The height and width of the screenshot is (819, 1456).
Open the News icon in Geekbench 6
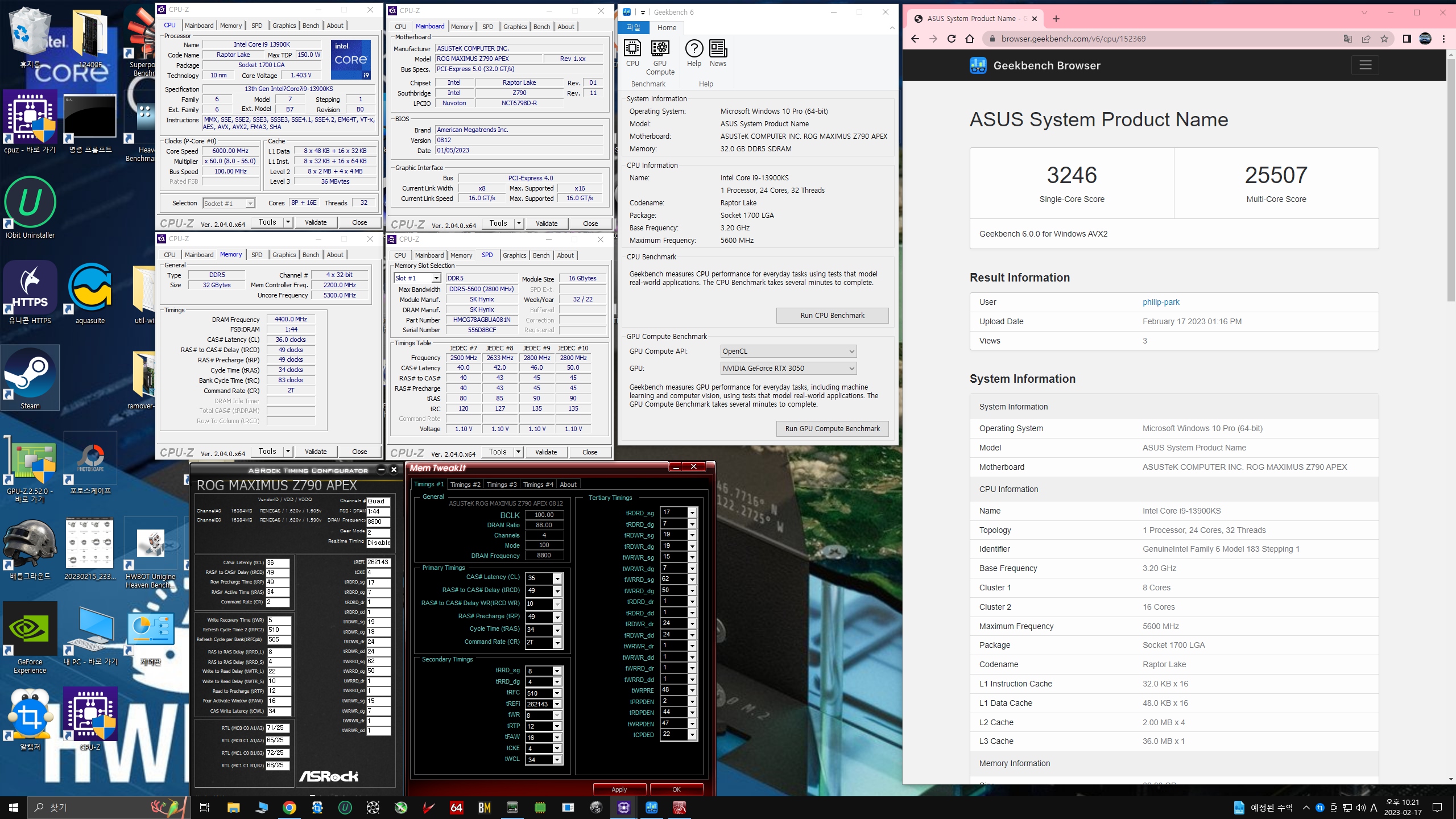(x=718, y=53)
